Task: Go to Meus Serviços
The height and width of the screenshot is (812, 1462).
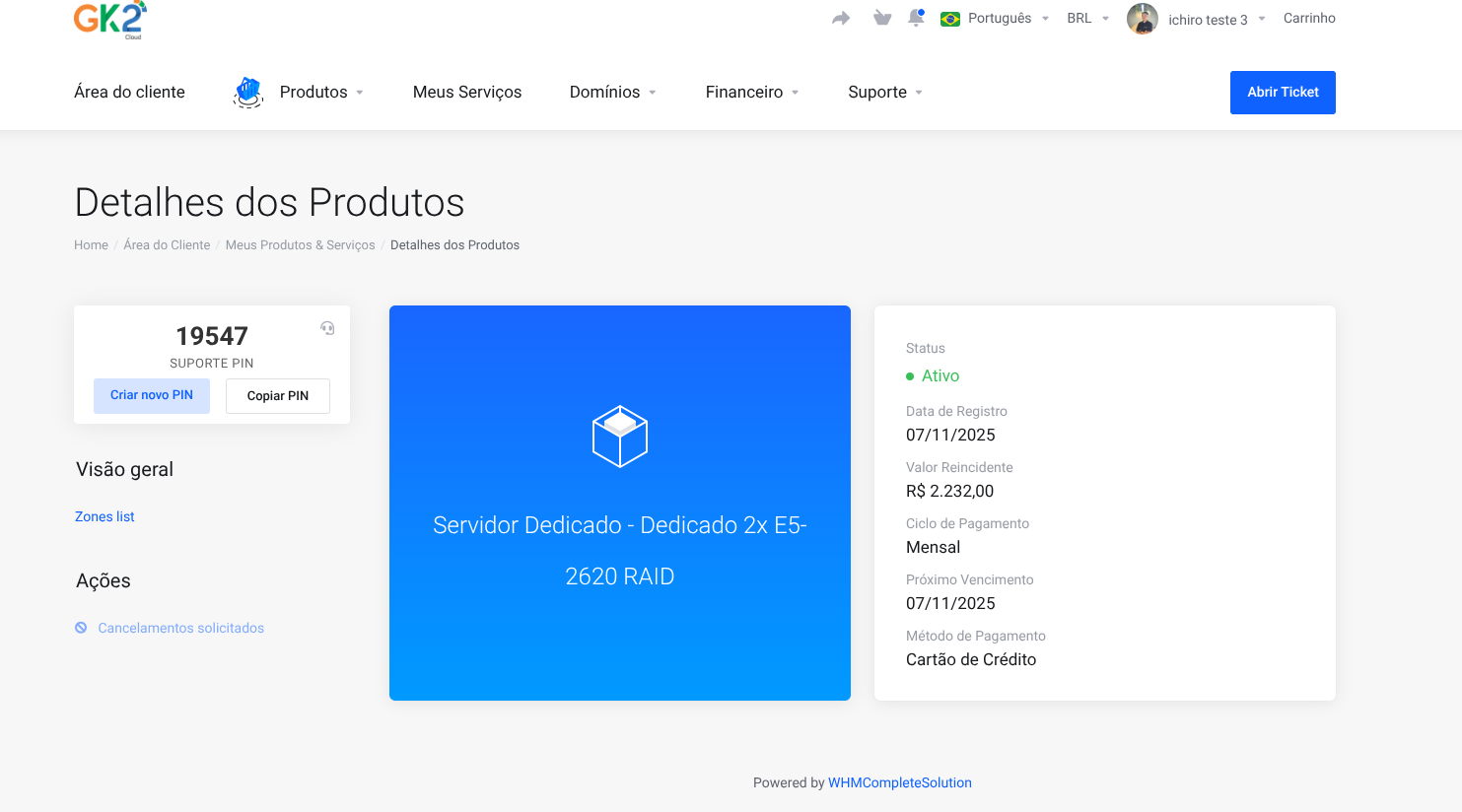Action: click(467, 92)
